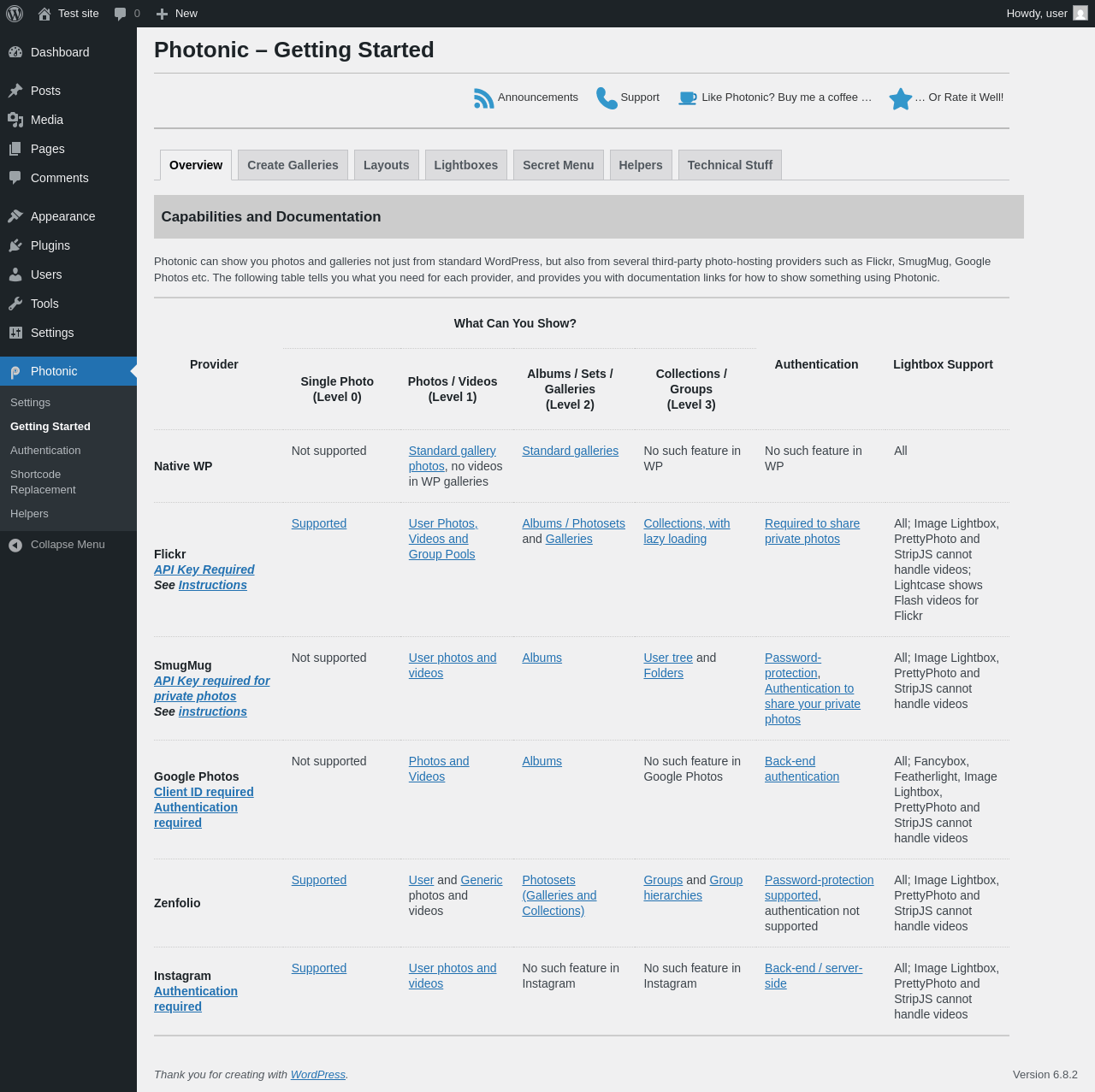The width and height of the screenshot is (1095, 1092).
Task: Open Flickr Galleries link
Action: [569, 539]
